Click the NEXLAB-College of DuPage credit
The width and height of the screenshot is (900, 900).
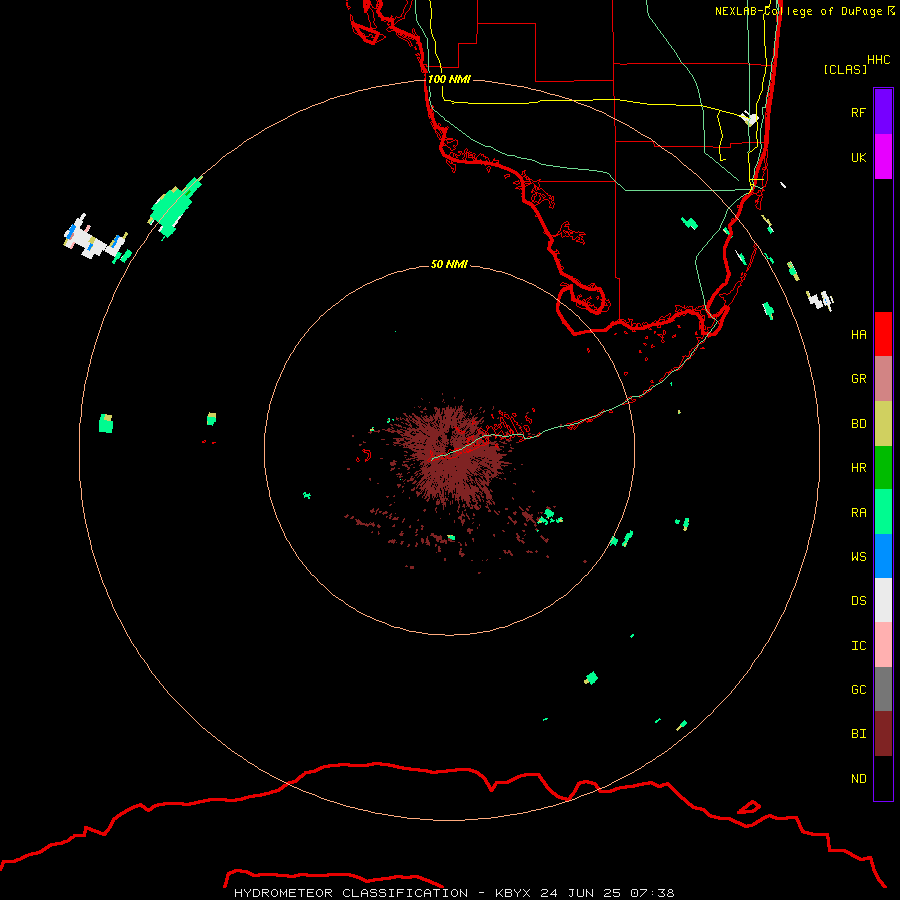pos(805,11)
